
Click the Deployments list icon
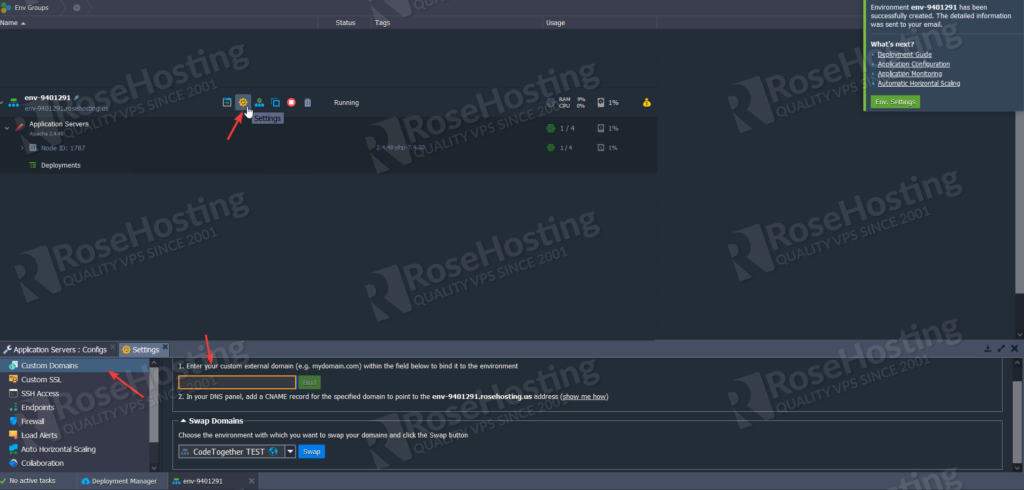click(x=33, y=165)
